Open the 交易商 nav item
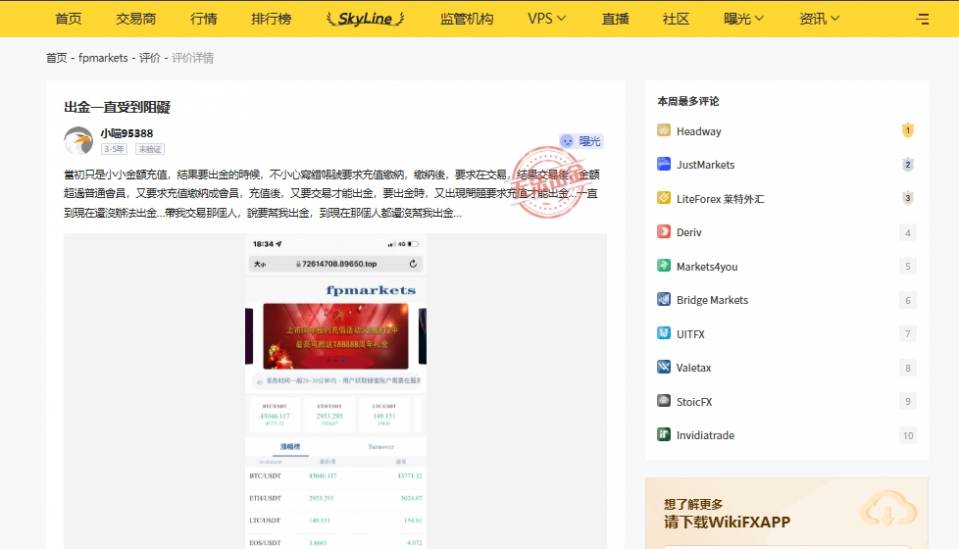 coord(136,18)
